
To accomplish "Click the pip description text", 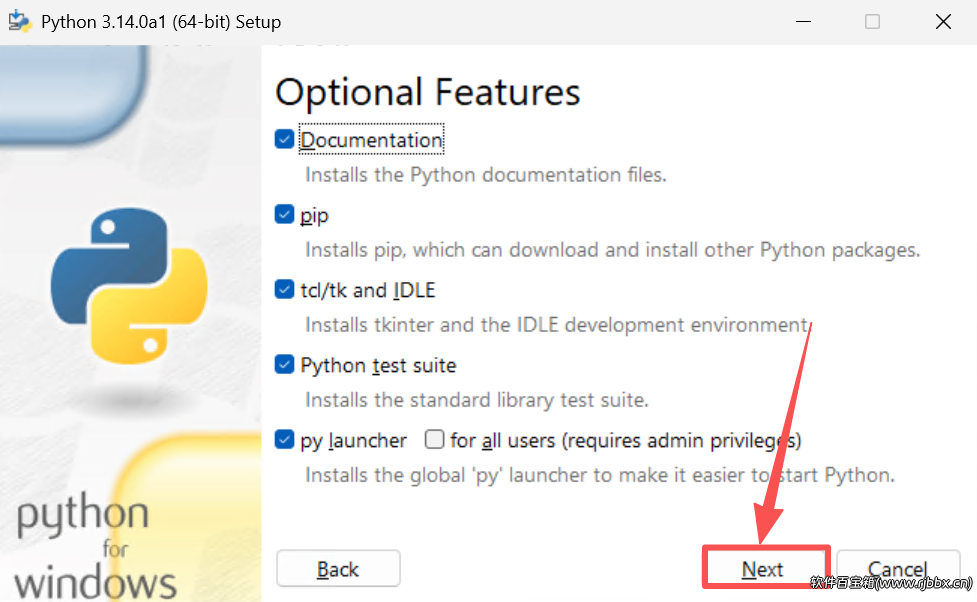I will pos(612,251).
